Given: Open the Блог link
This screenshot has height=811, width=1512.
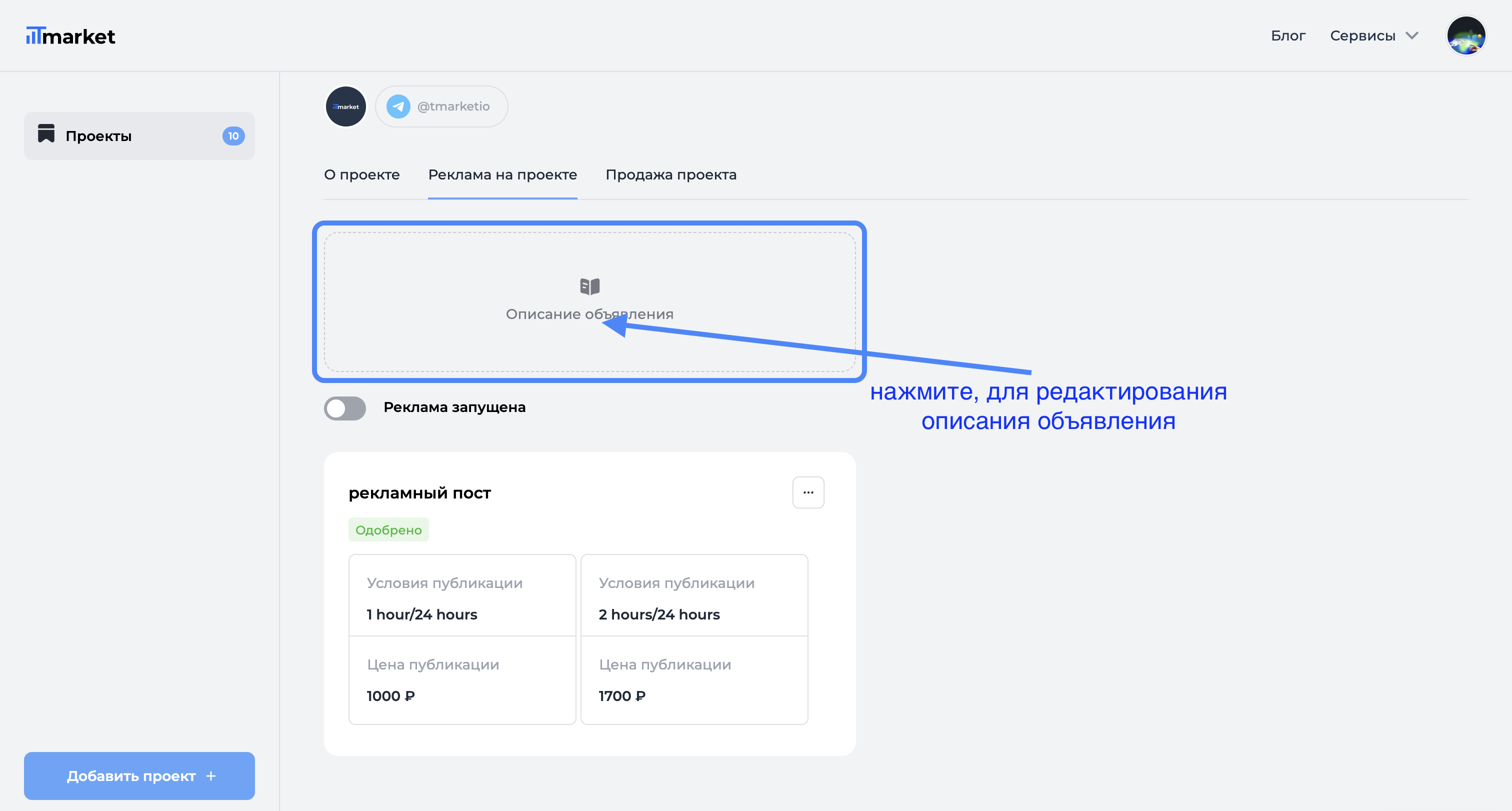Looking at the screenshot, I should pos(1288,36).
